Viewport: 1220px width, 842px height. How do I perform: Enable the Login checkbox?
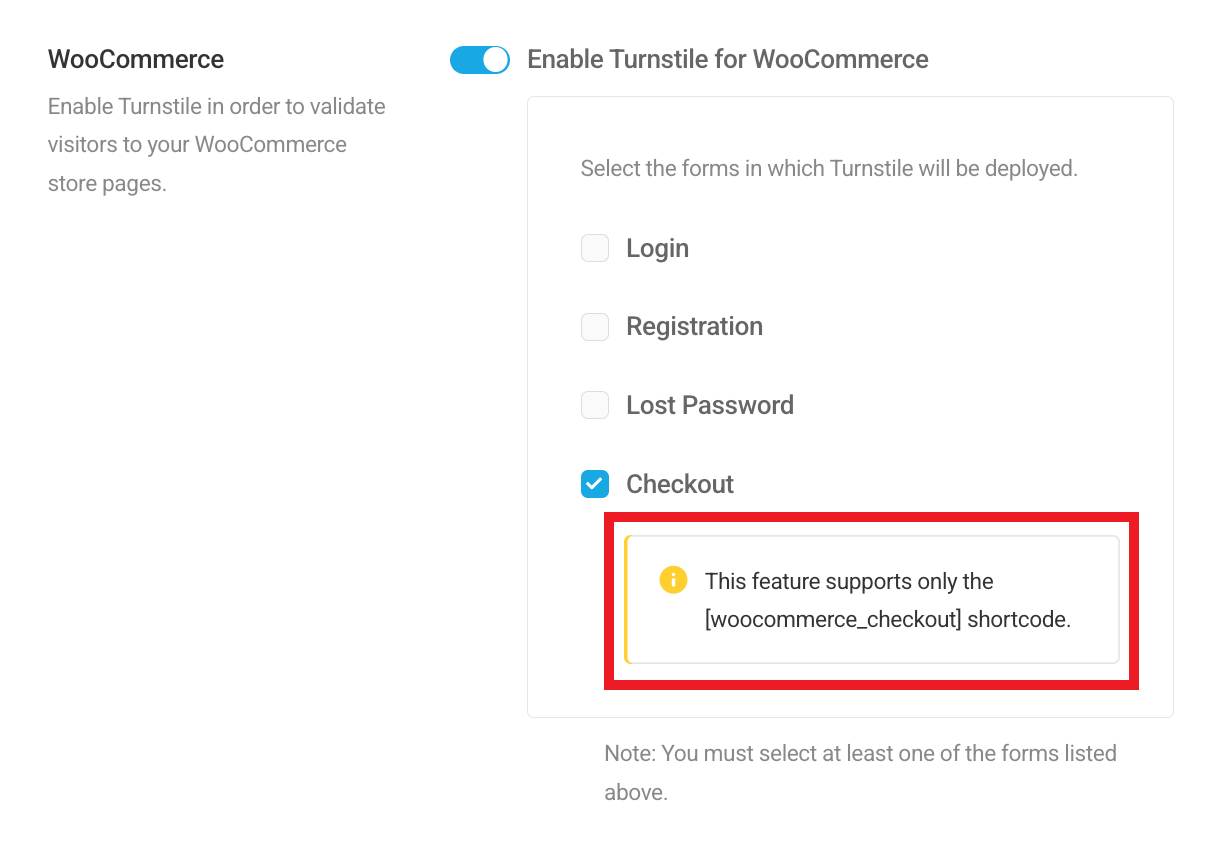594,247
